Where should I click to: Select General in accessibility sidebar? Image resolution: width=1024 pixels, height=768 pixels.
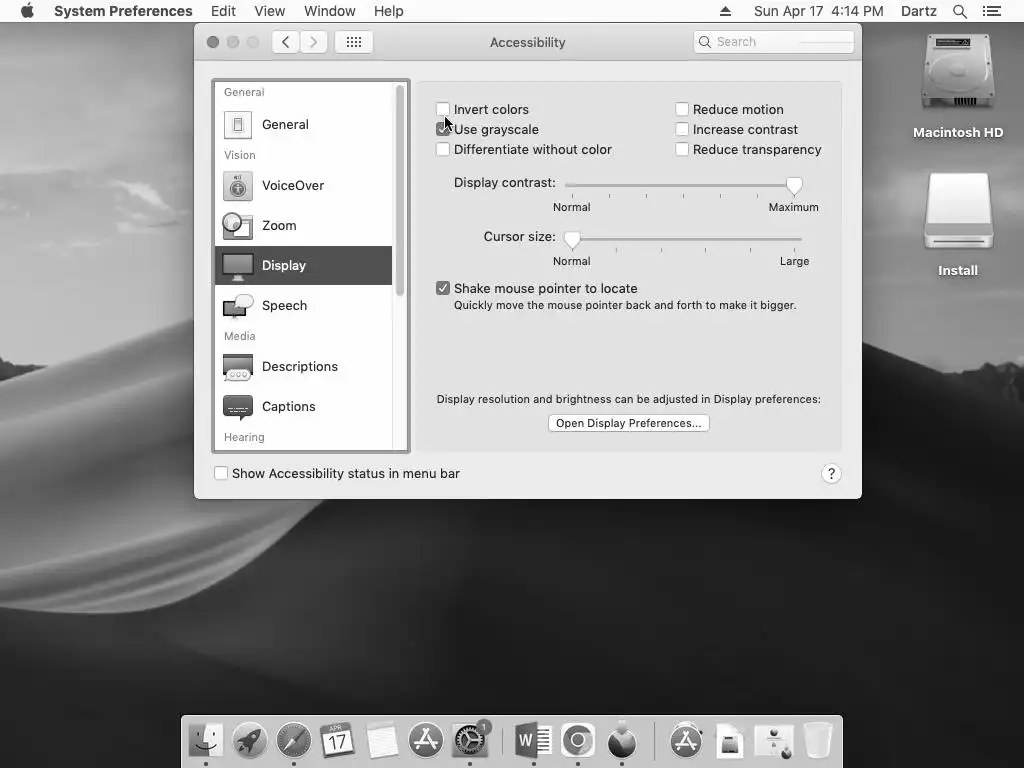point(304,124)
